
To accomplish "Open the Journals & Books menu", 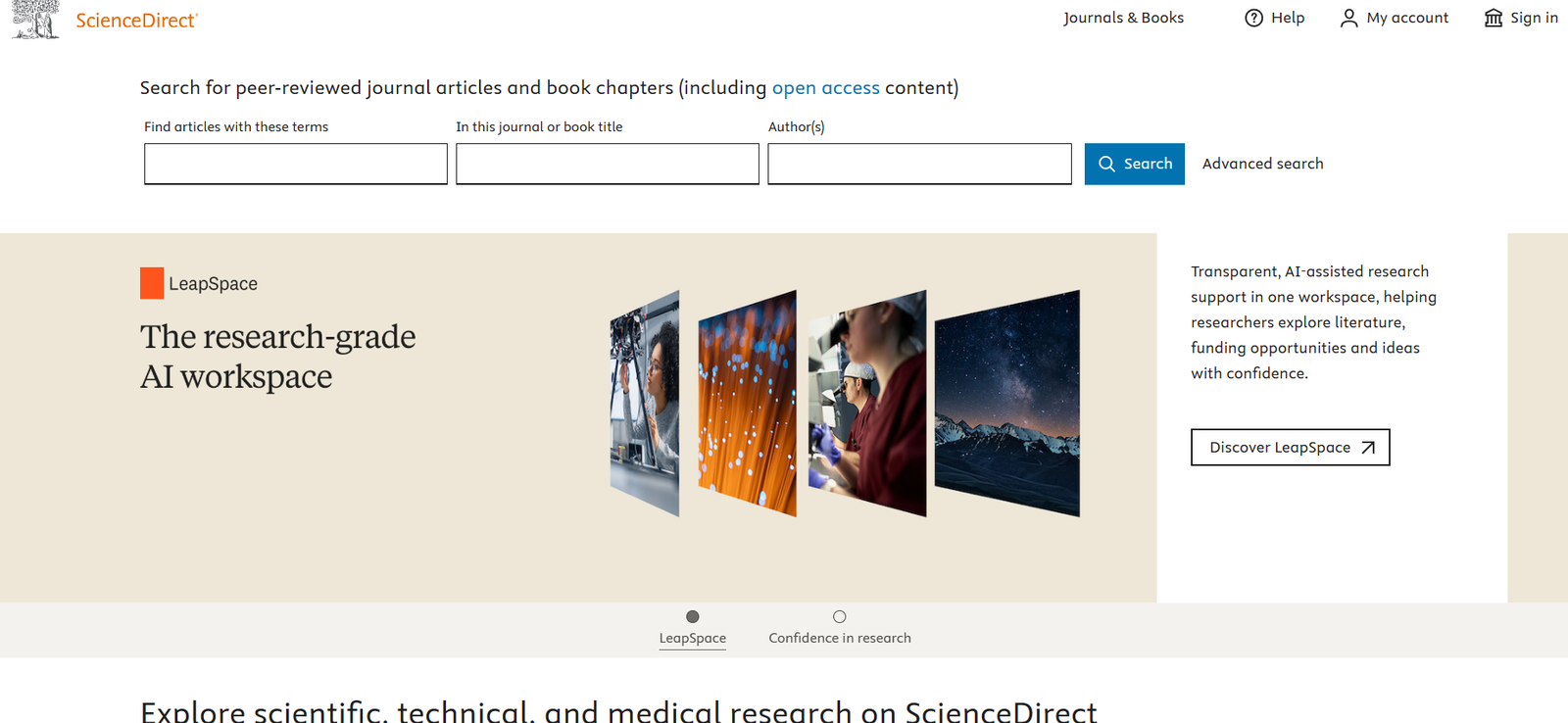I will (x=1123, y=18).
